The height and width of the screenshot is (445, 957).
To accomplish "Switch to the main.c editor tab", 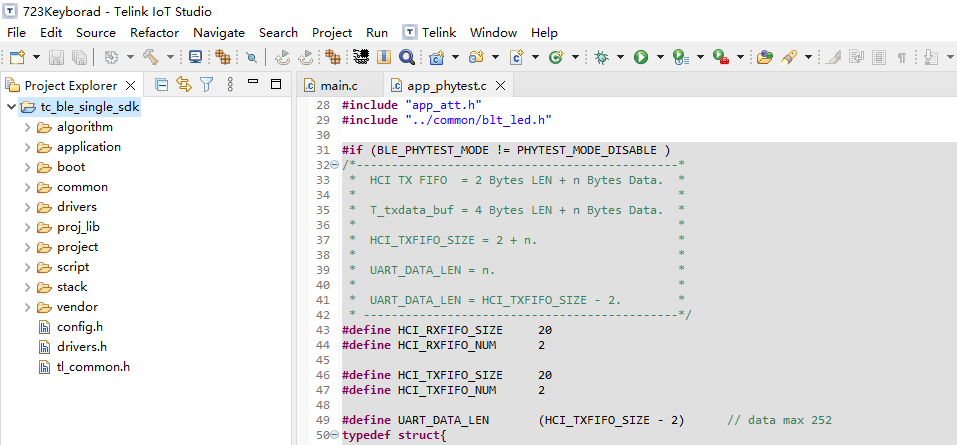I will click(x=339, y=85).
